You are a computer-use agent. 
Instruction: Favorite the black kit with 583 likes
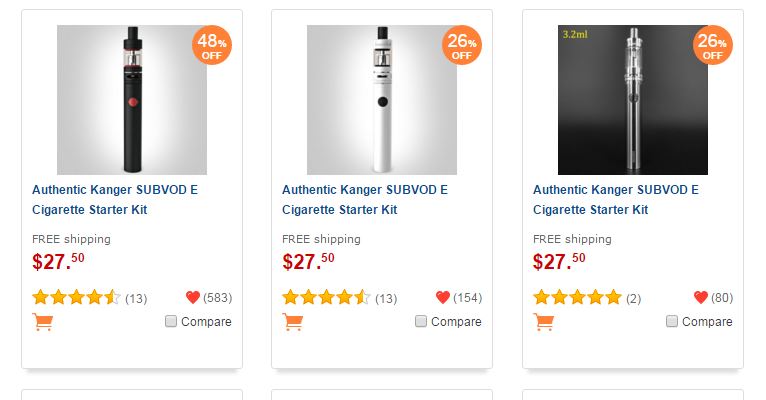pyautogui.click(x=193, y=297)
